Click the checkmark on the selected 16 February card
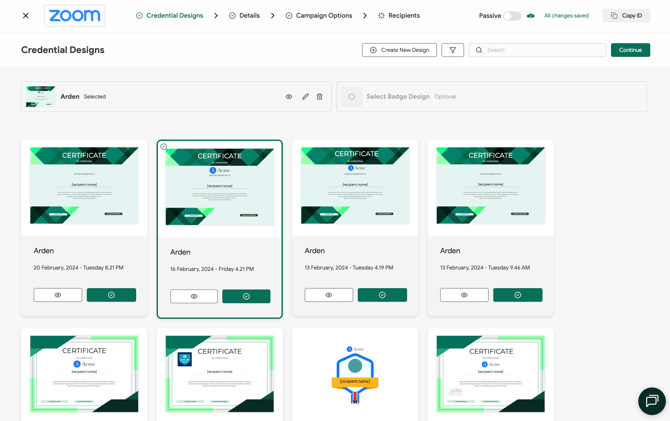670x421 pixels. coord(164,147)
